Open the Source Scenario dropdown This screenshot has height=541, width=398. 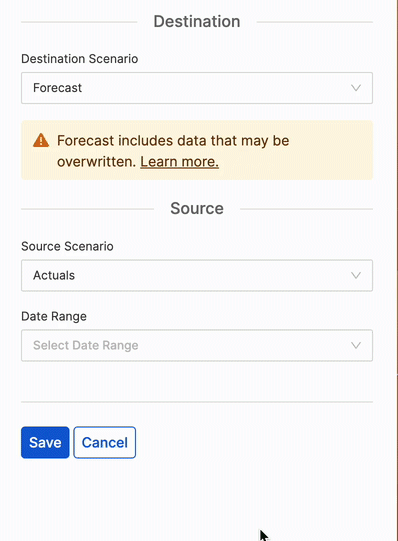tap(197, 275)
